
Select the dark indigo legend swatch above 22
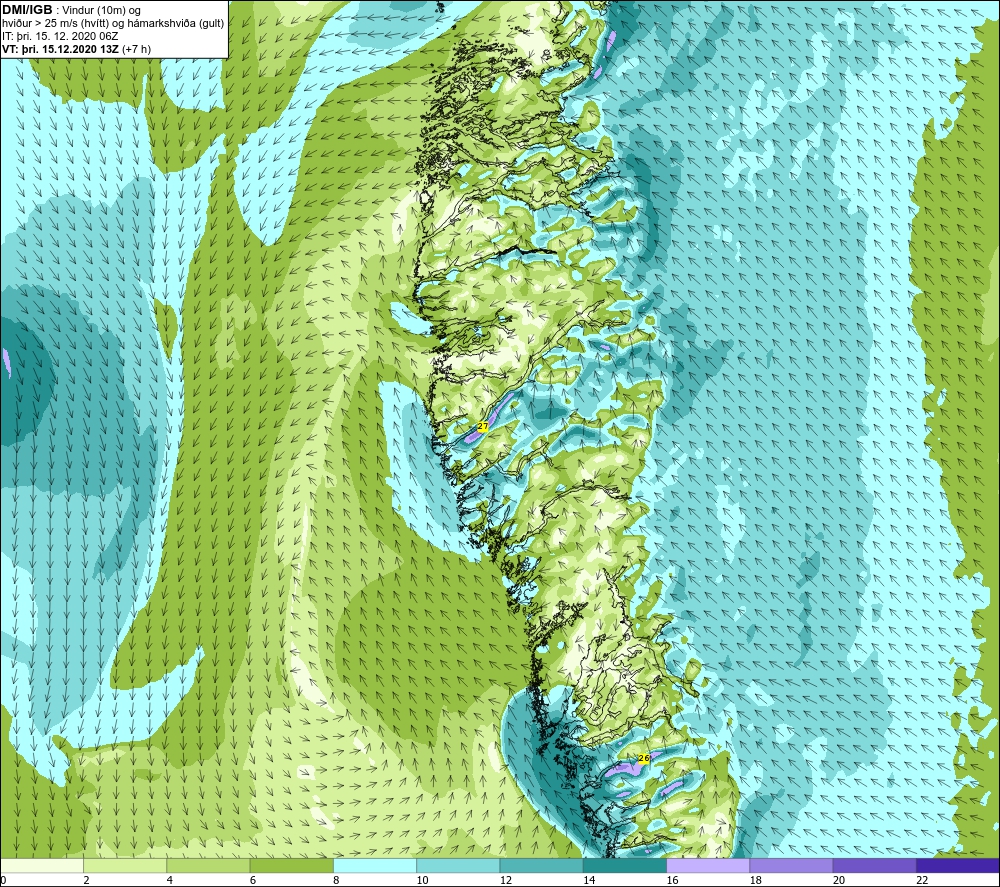[958, 865]
